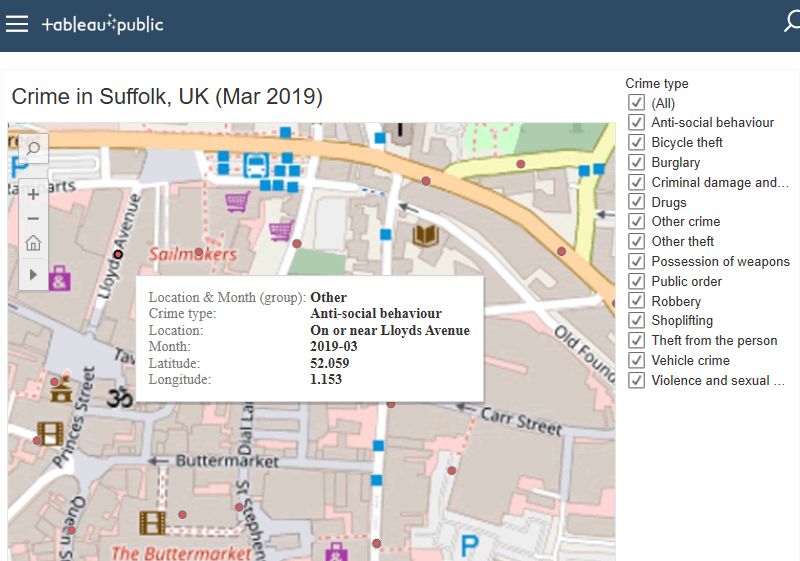Click the red crime point near Sailmakers
This screenshot has width=800, height=561.
click(x=199, y=252)
